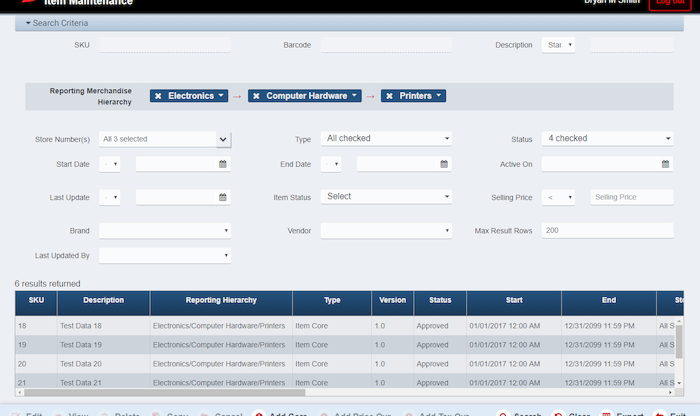Open the Description match-type dropdown

tap(558, 45)
